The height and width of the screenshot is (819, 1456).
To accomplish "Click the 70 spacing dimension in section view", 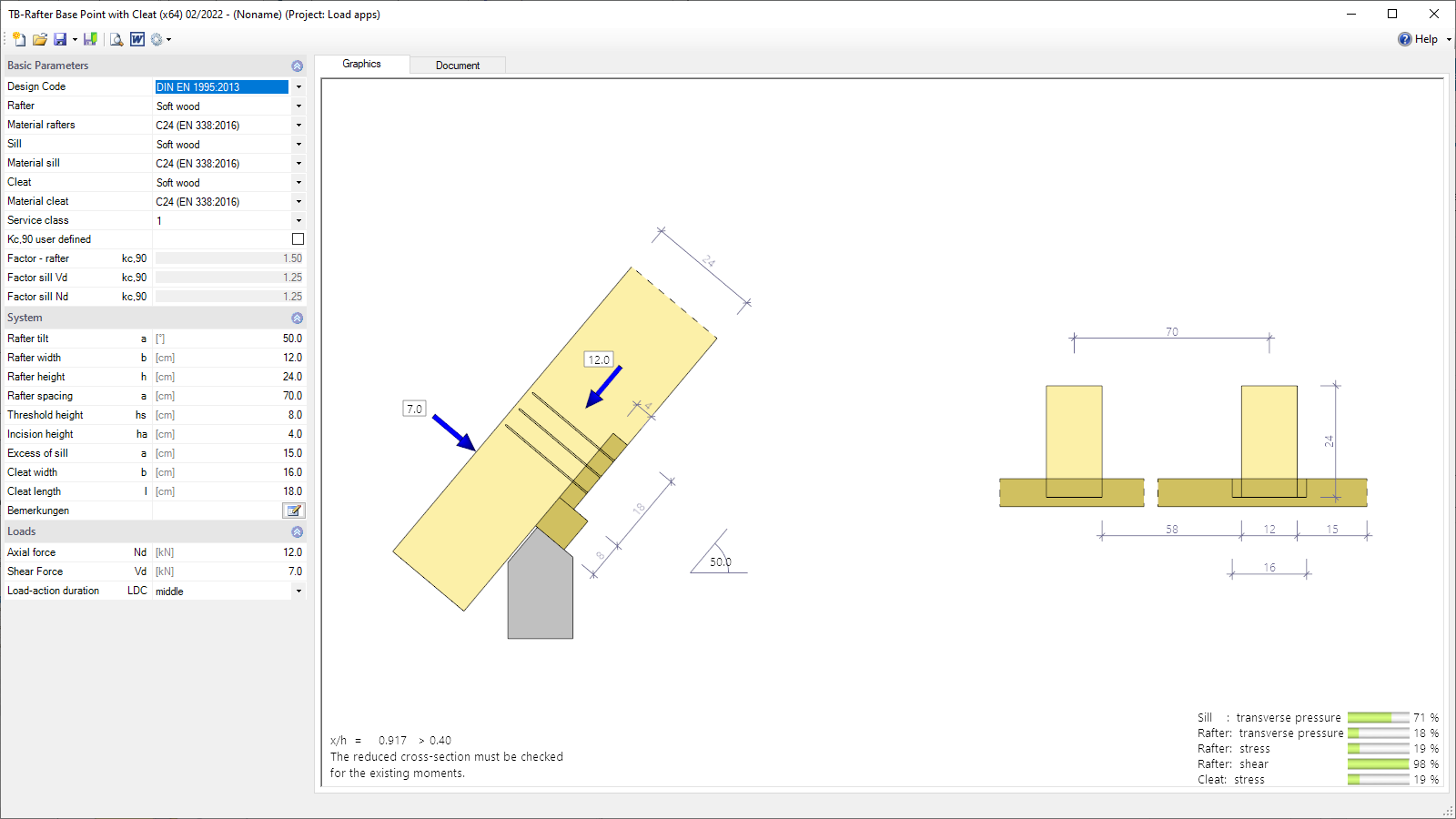I will pos(1172,332).
